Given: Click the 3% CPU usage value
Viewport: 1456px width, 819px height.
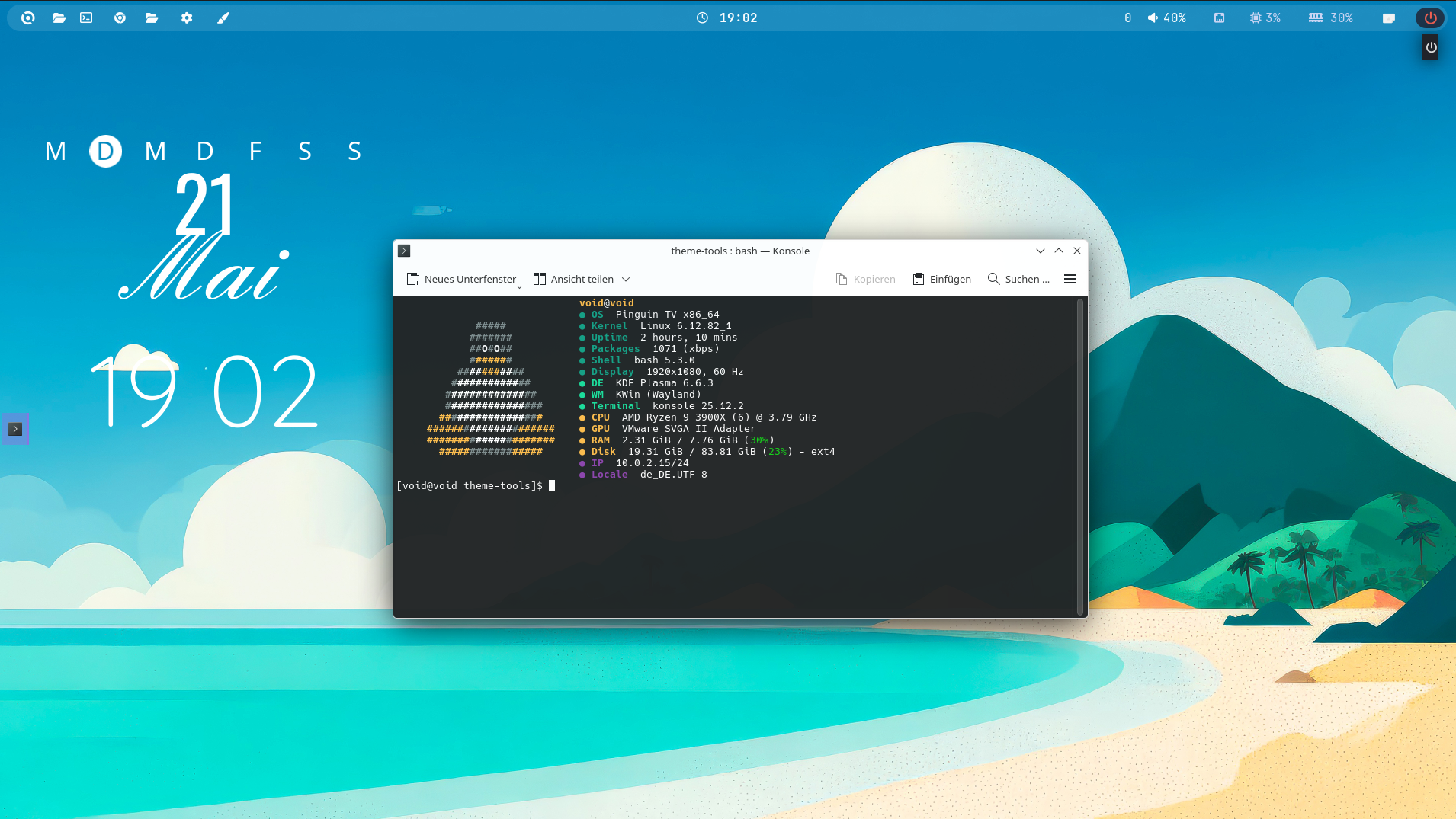Looking at the screenshot, I should pos(1273,18).
